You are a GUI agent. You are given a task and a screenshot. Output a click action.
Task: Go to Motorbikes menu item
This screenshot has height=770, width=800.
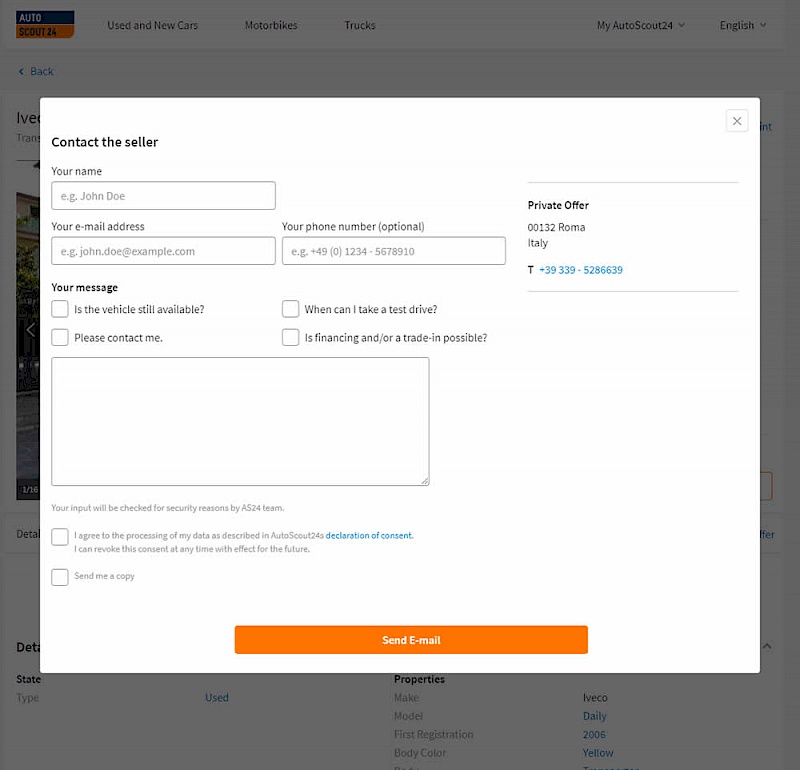tap(271, 25)
